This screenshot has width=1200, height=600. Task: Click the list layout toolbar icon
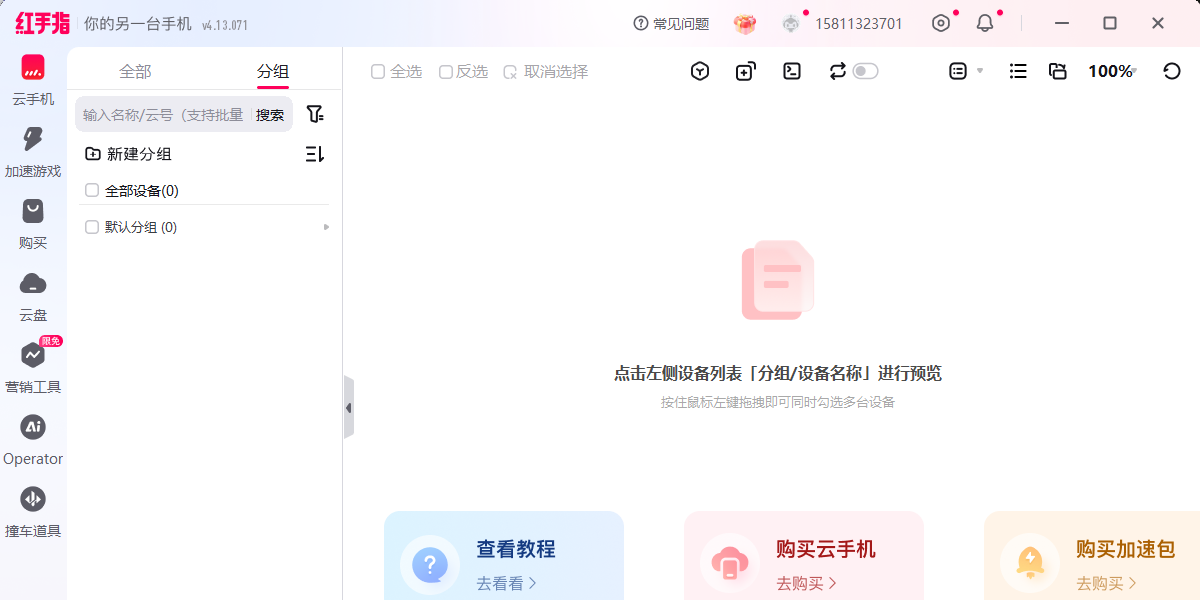tap(1018, 71)
